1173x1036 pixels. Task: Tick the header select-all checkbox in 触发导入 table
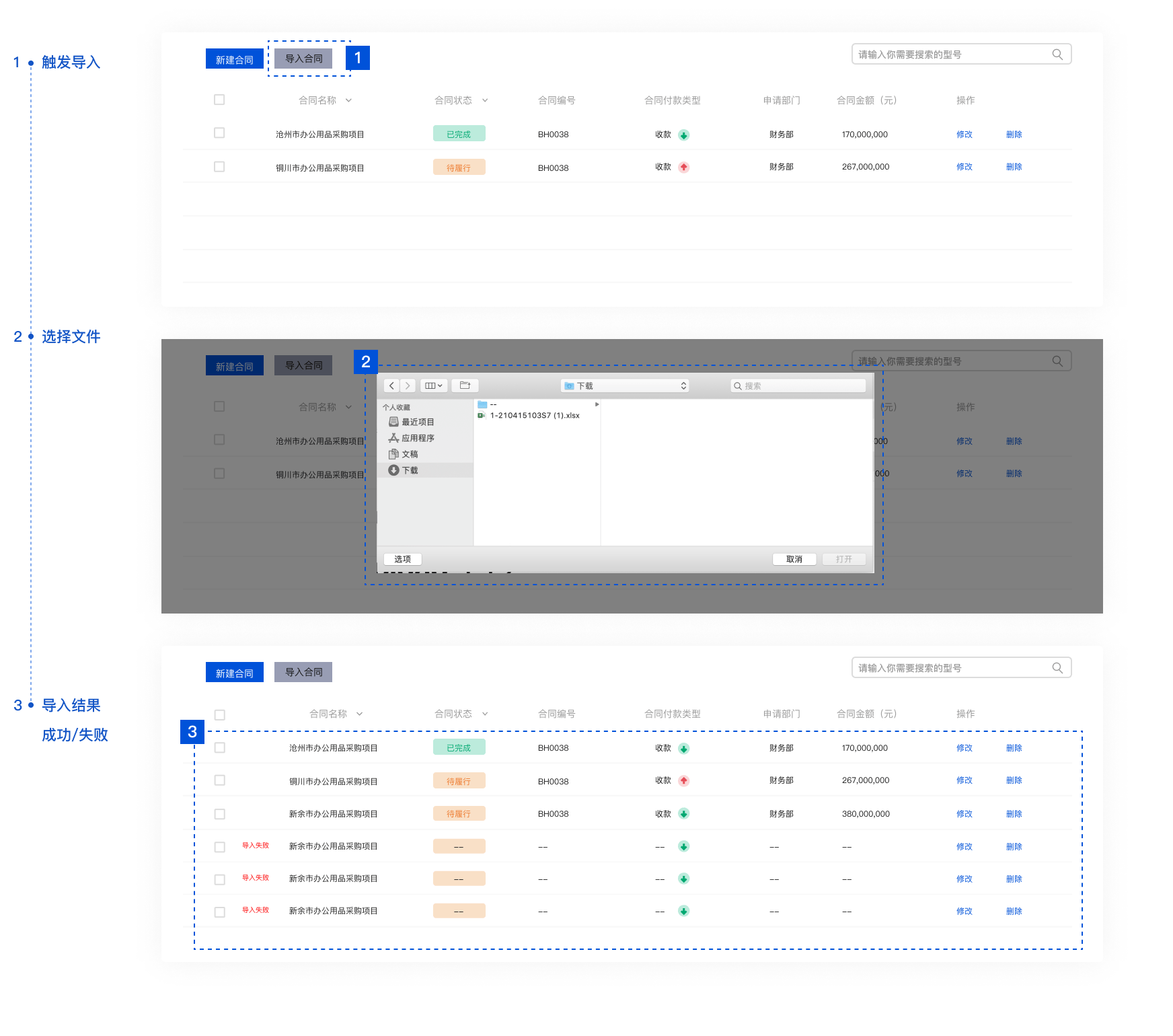point(219,100)
